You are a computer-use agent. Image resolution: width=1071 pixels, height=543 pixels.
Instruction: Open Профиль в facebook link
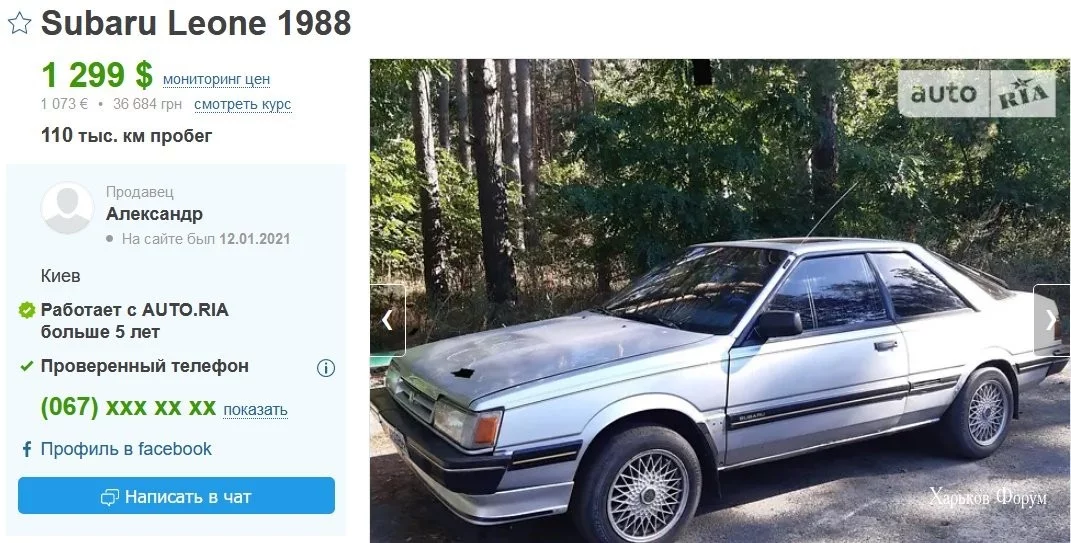point(126,449)
